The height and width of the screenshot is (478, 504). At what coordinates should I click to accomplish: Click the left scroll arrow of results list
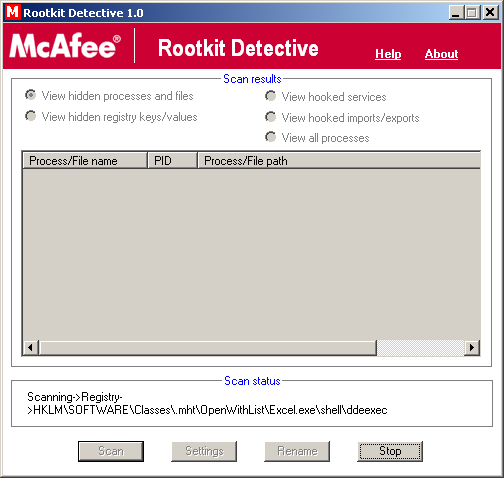click(30, 348)
